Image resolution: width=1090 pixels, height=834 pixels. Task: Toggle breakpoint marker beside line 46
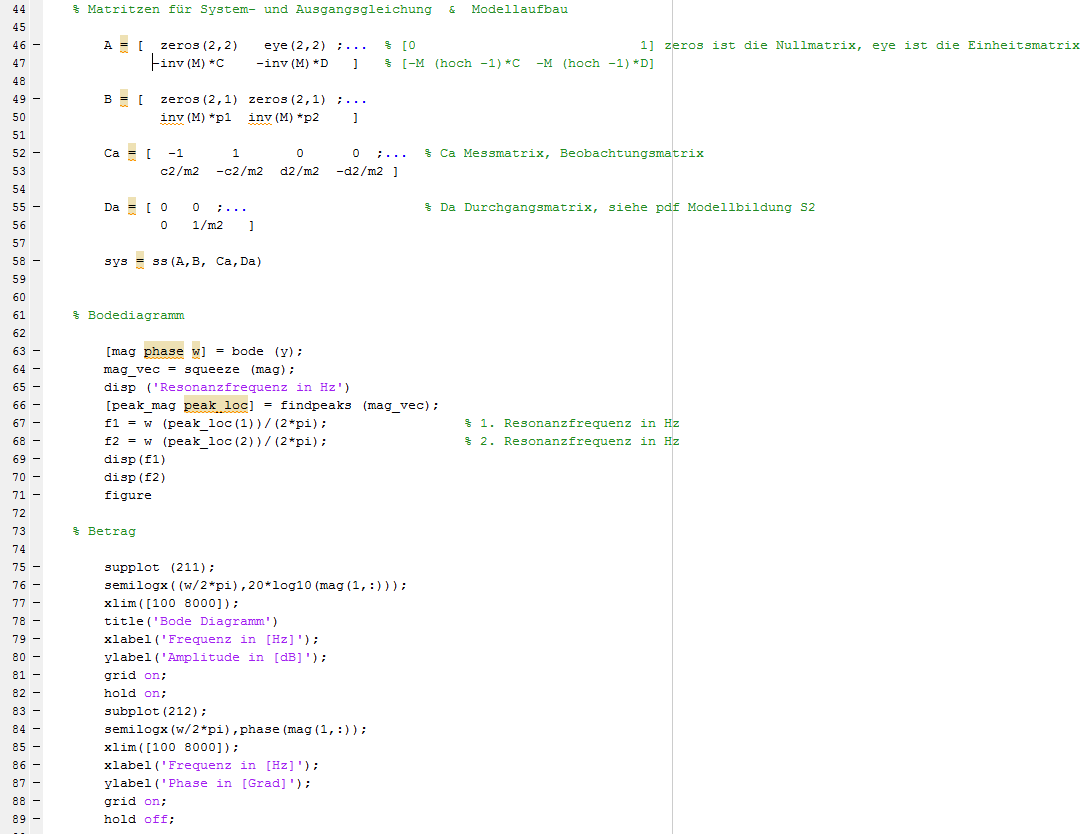(x=36, y=45)
